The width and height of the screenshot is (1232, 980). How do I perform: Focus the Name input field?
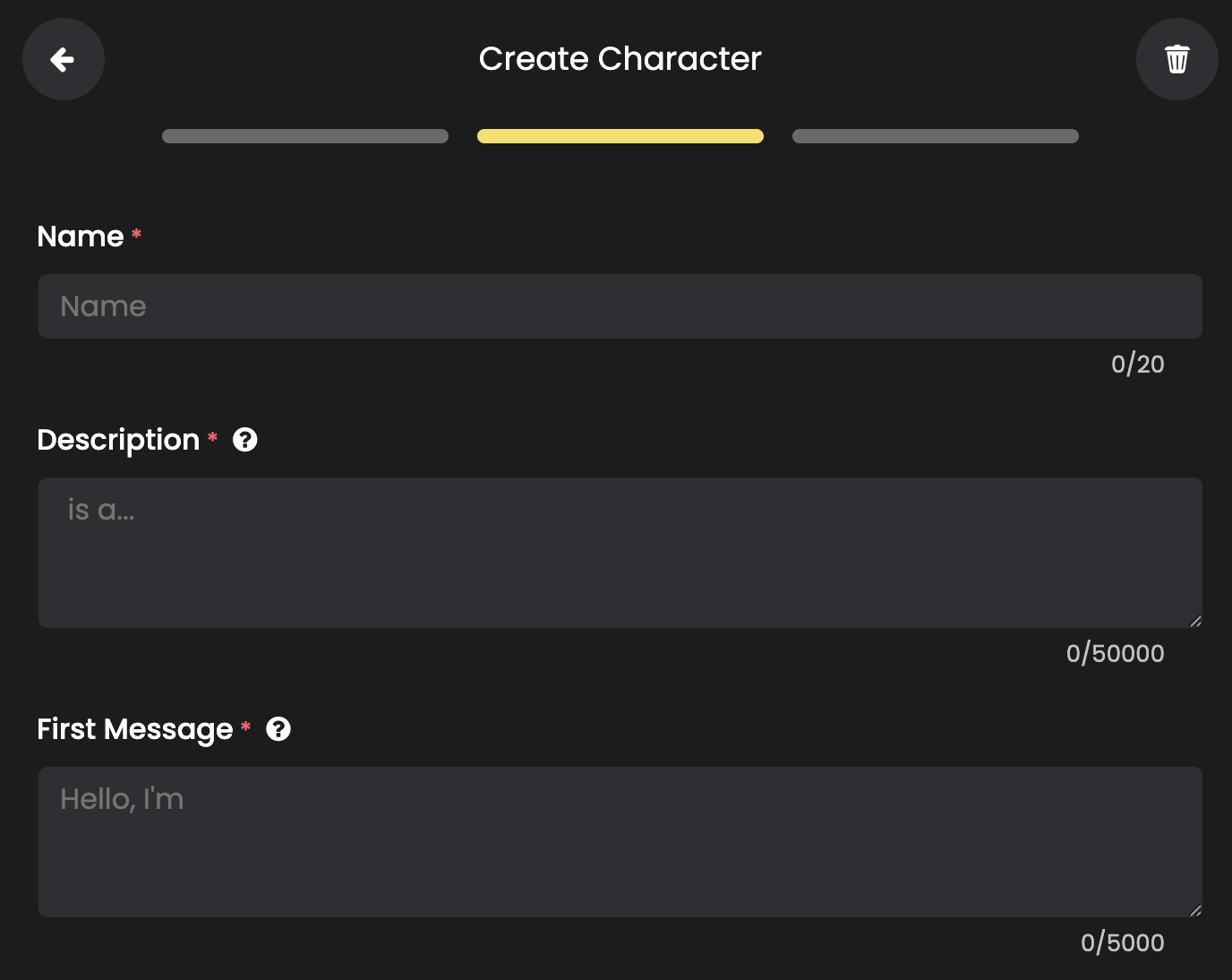620,306
